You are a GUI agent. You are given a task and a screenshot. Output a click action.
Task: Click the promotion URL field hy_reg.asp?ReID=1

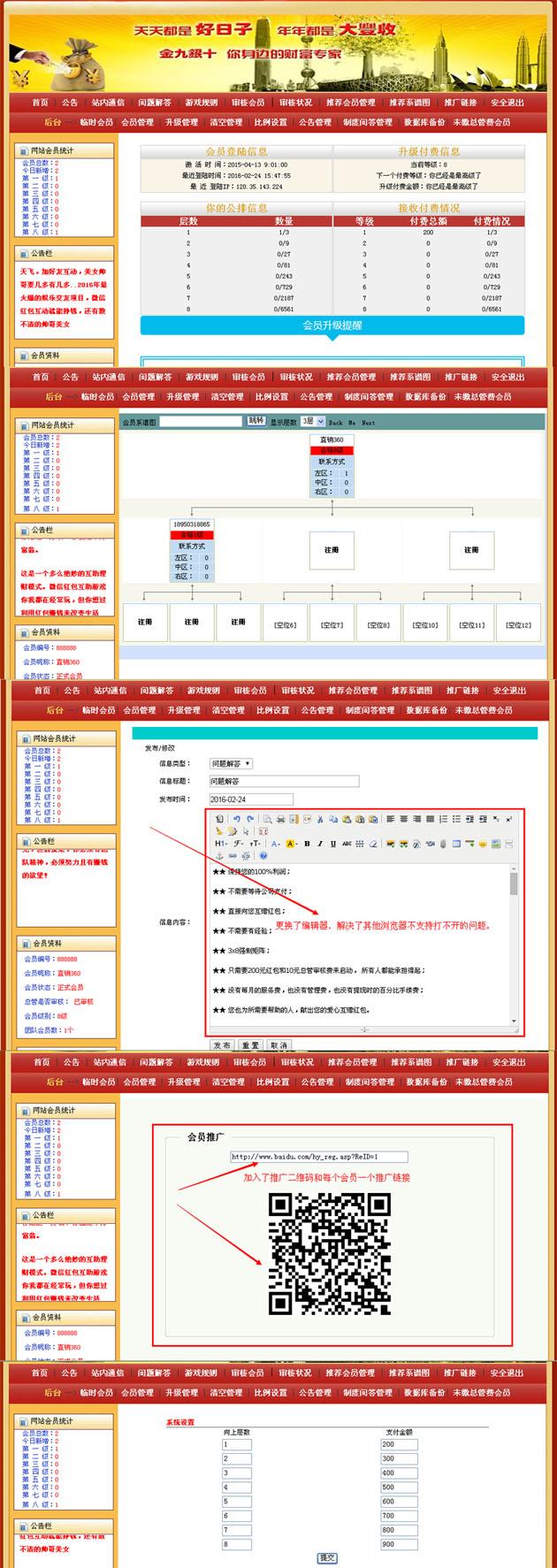click(x=319, y=1156)
